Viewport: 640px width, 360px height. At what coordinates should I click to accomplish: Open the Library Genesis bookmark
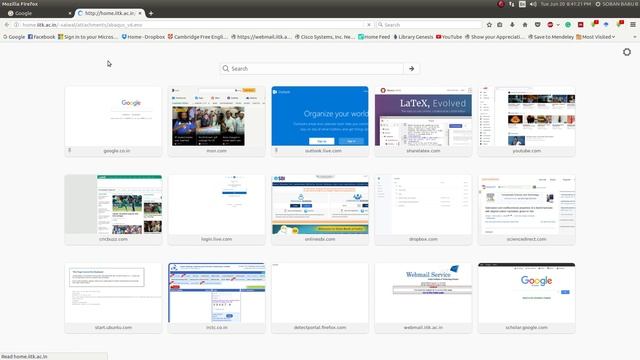(x=413, y=37)
